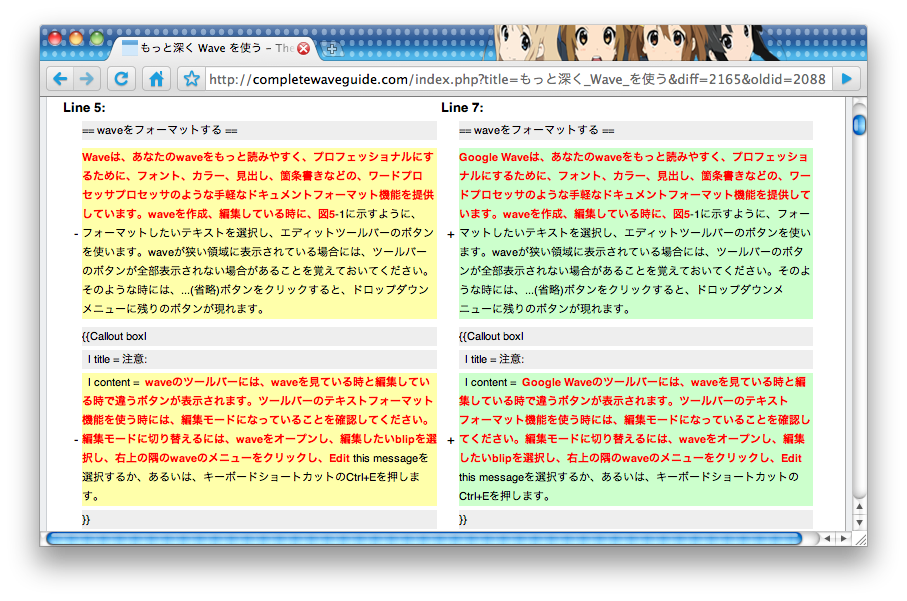
Task: Click the added paragraph starting 'Google Waveは、あなたの'
Action: point(636,233)
